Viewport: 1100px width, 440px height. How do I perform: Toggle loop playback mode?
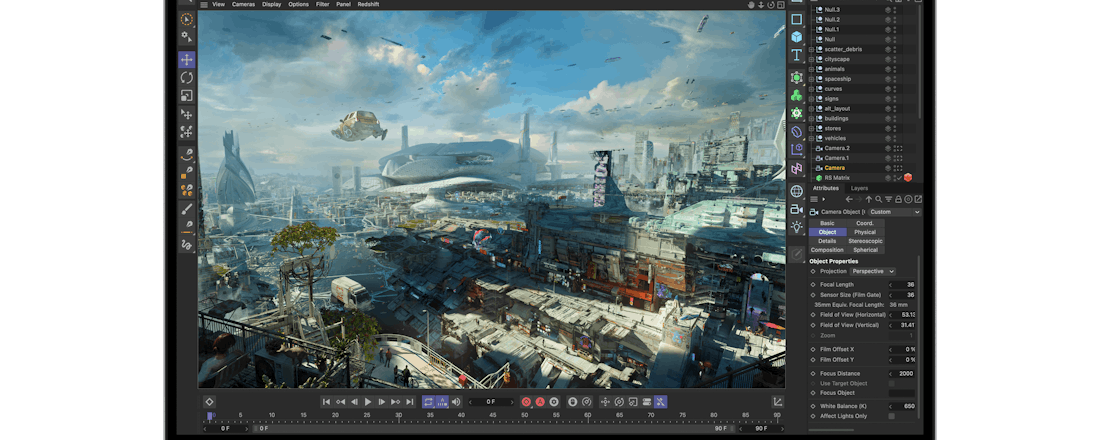[x=428, y=402]
